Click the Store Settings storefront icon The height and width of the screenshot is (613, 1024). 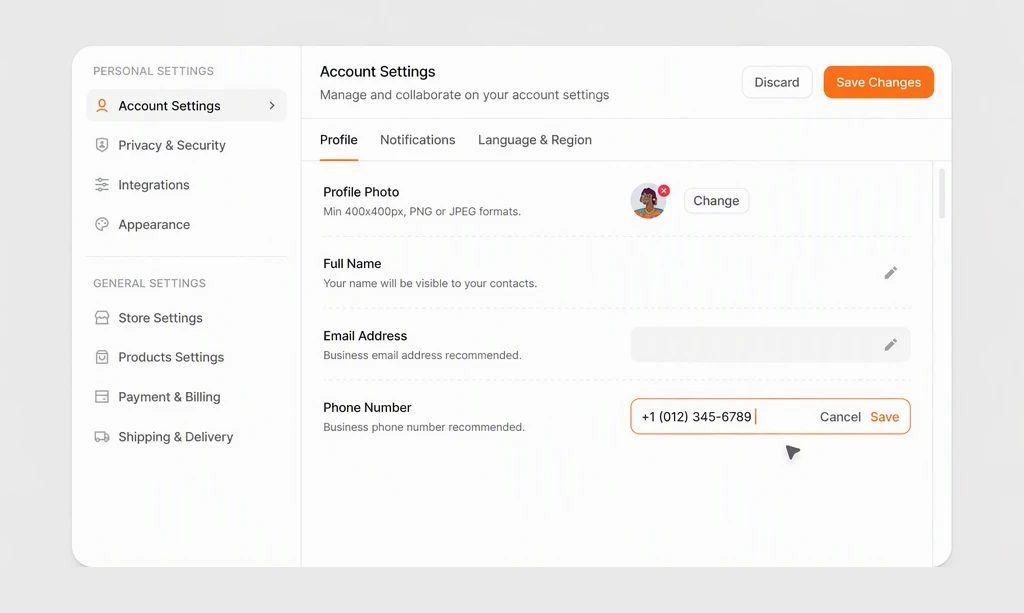(102, 318)
